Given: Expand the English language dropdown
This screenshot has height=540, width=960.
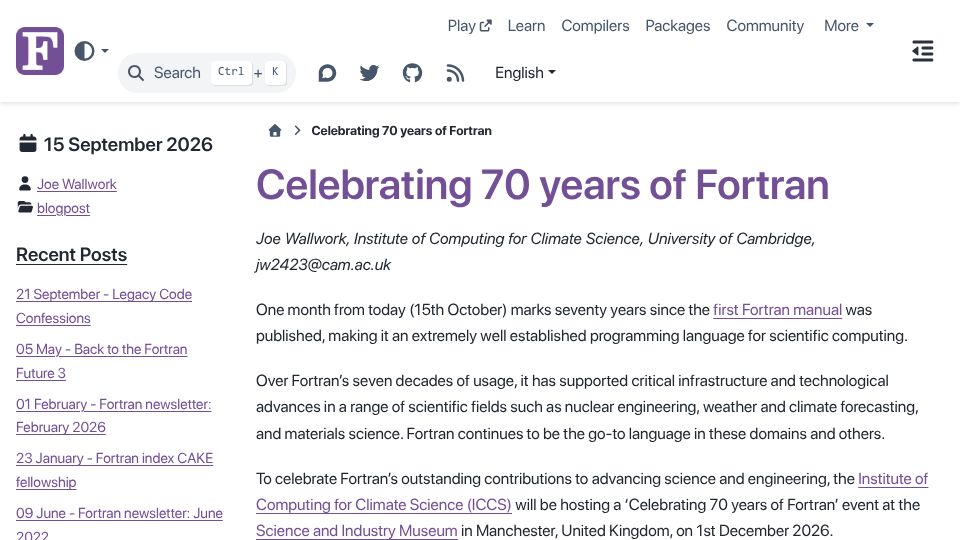Looking at the screenshot, I should point(525,73).
